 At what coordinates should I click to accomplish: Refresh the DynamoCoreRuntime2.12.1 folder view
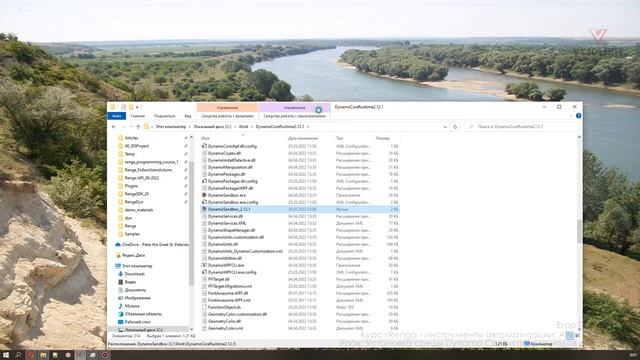(455, 127)
